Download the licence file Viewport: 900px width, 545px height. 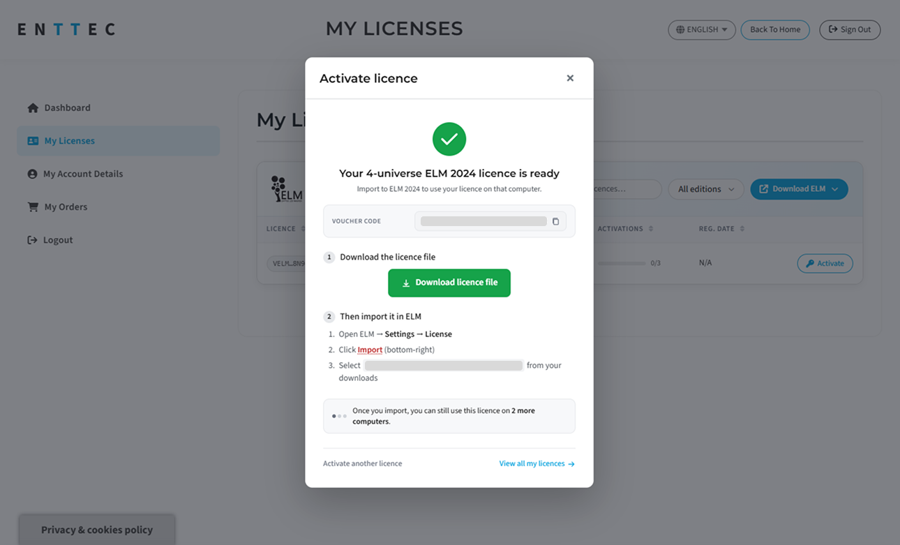[x=449, y=283]
